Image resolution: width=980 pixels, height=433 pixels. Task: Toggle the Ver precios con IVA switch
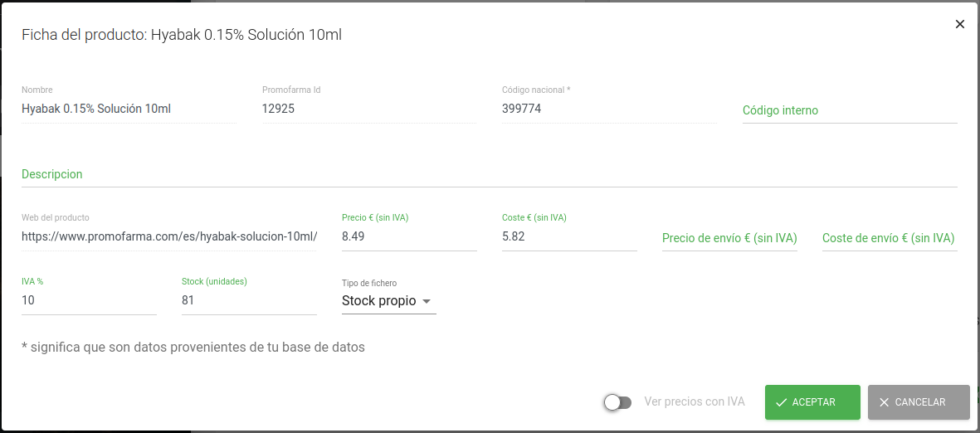click(x=618, y=402)
